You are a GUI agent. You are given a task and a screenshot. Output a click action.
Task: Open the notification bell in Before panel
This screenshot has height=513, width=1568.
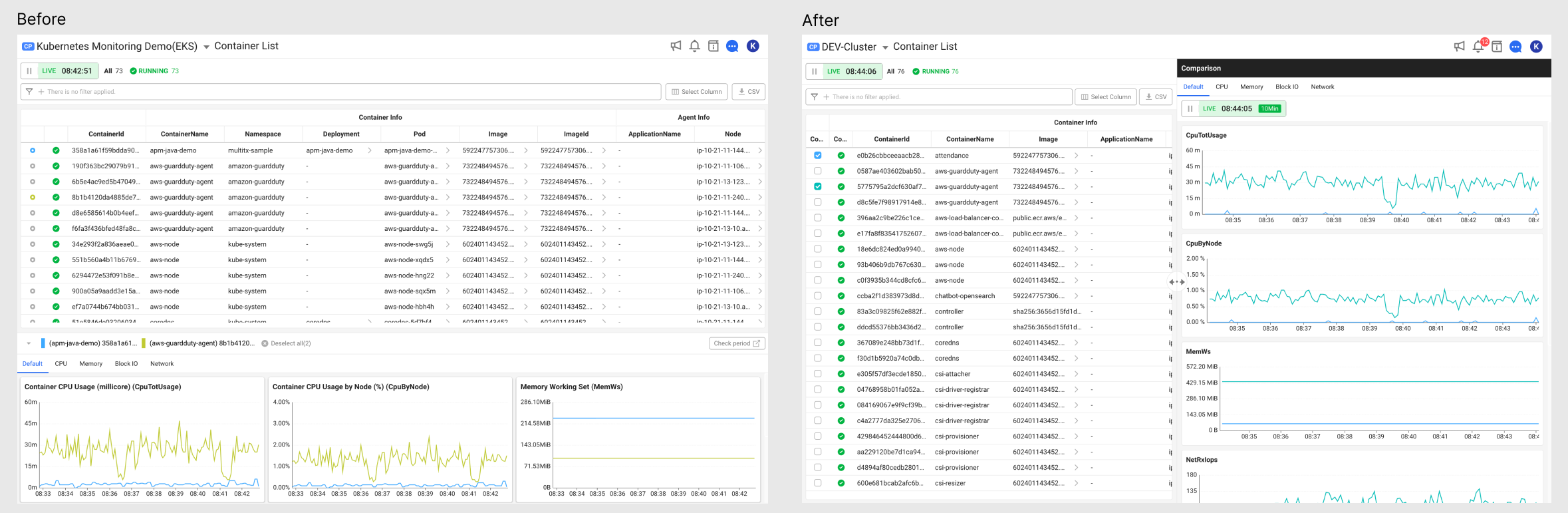click(x=694, y=46)
